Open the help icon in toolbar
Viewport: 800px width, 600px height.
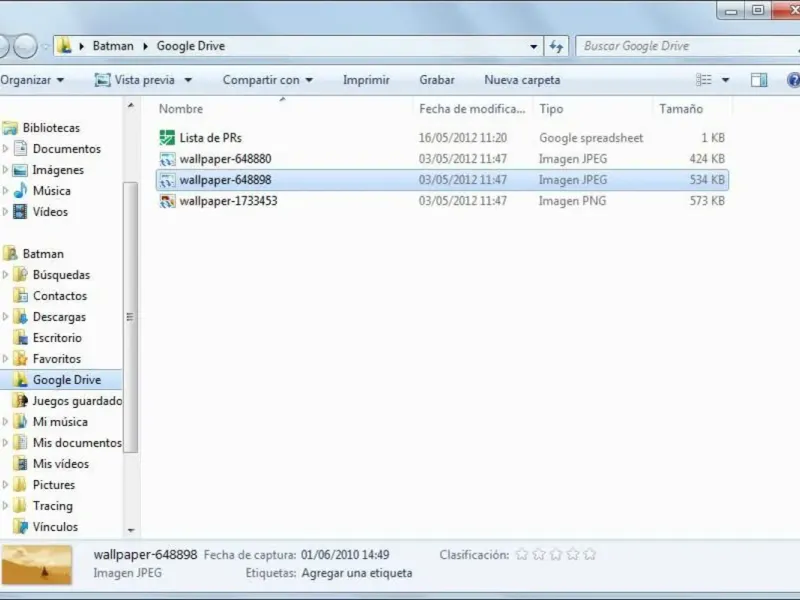point(793,80)
